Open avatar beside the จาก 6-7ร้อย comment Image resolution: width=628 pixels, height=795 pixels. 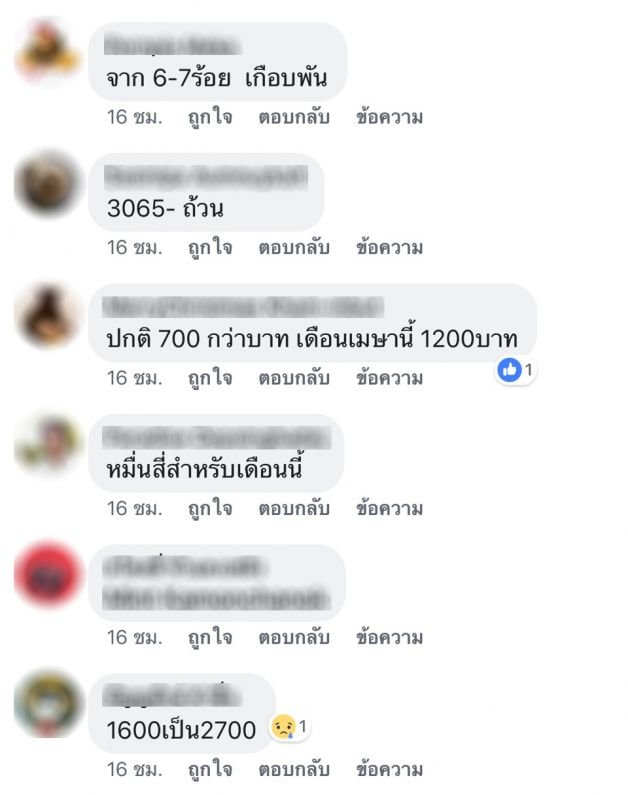tap(48, 53)
